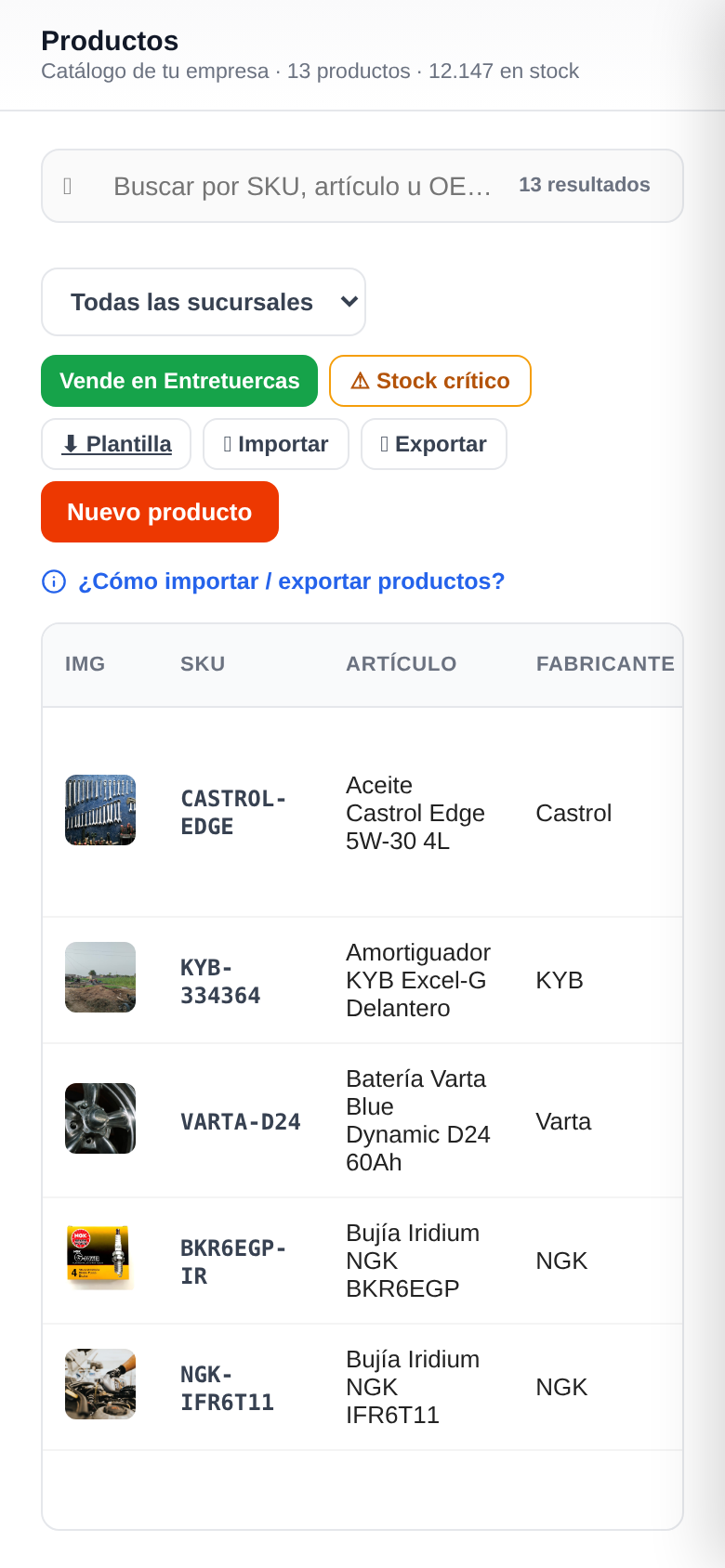
Task: Sort by the SKU column header
Action: click(x=203, y=664)
